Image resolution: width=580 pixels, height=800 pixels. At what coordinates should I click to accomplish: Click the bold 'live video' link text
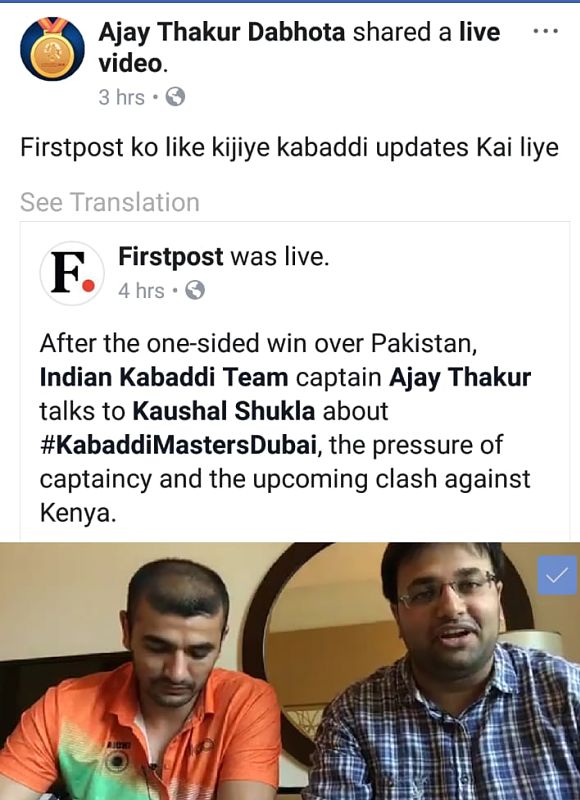(299, 47)
